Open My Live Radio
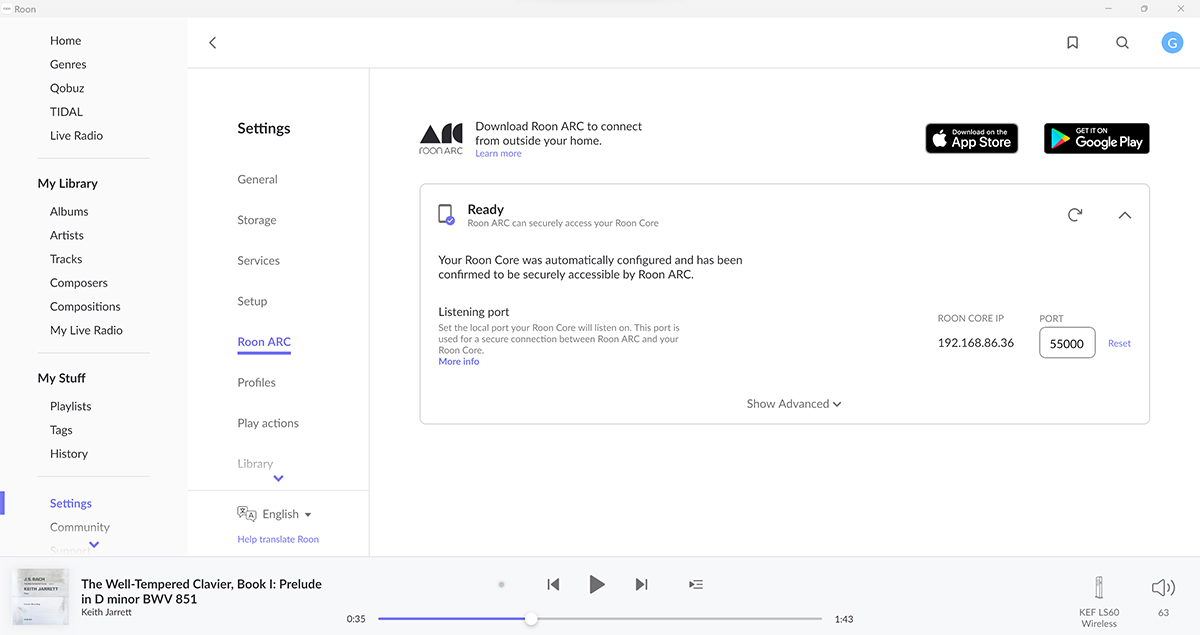 86,331
